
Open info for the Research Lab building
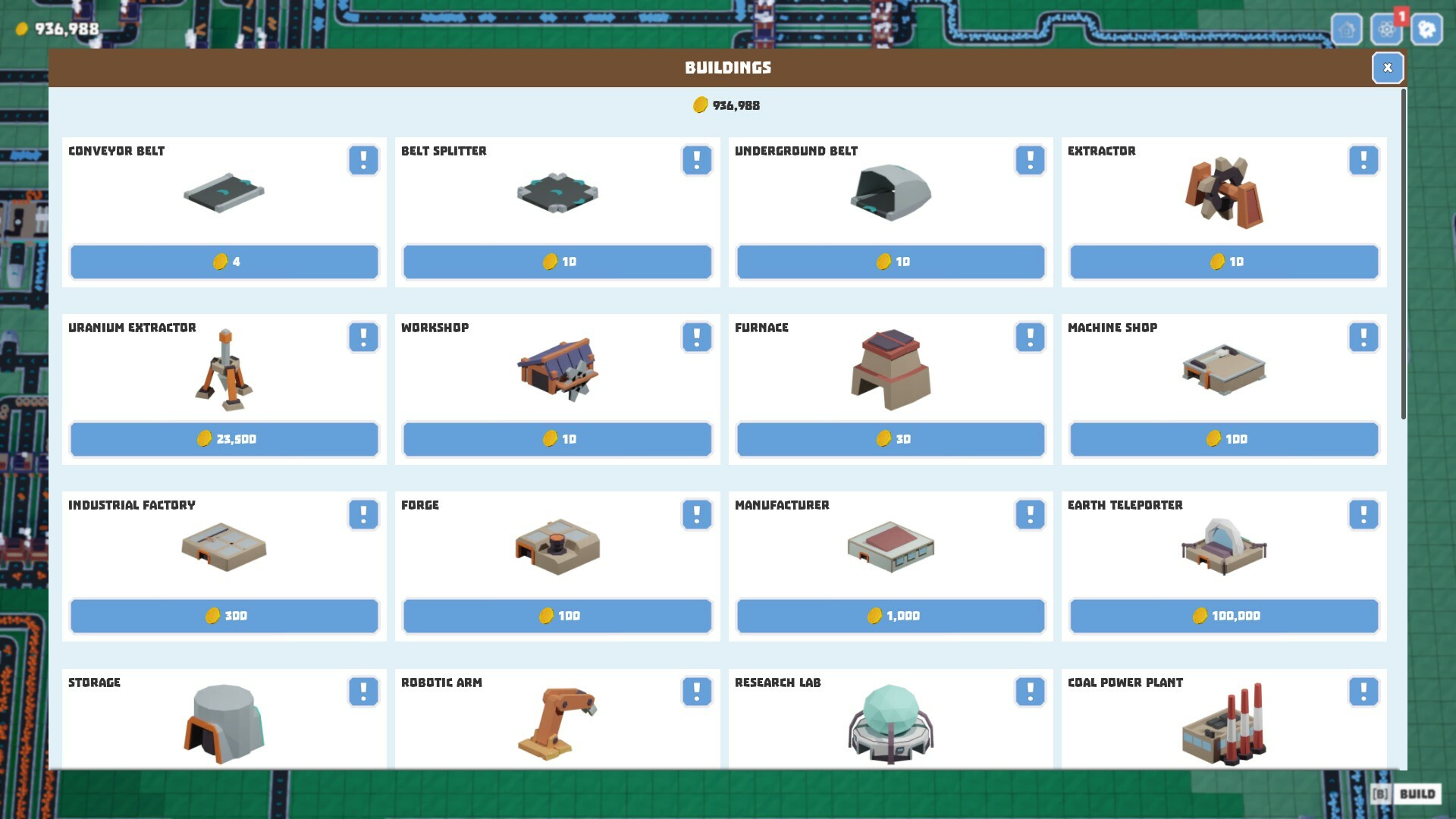(1029, 691)
